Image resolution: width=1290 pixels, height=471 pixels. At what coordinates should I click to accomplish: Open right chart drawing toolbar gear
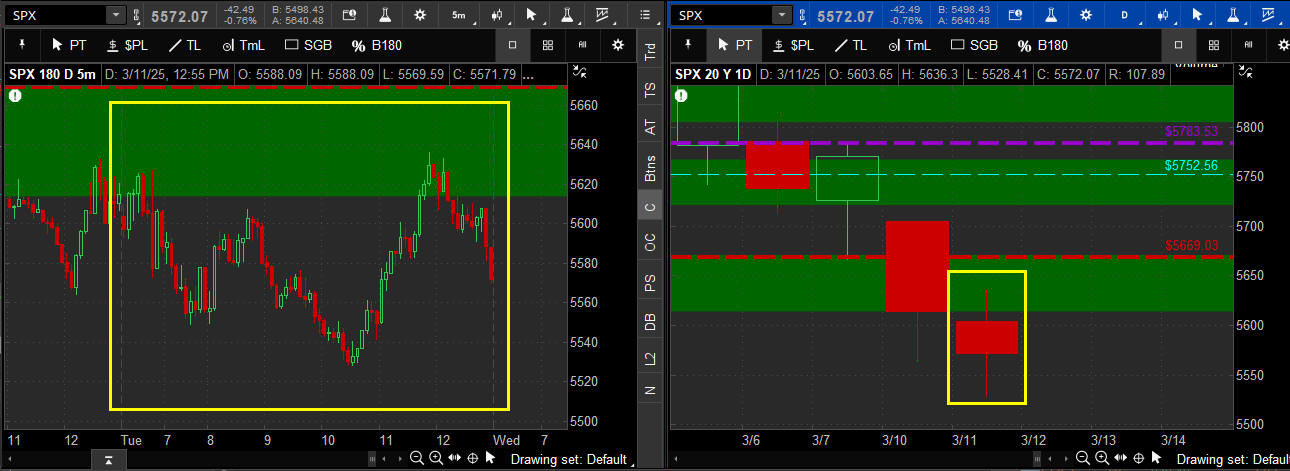[1282, 45]
